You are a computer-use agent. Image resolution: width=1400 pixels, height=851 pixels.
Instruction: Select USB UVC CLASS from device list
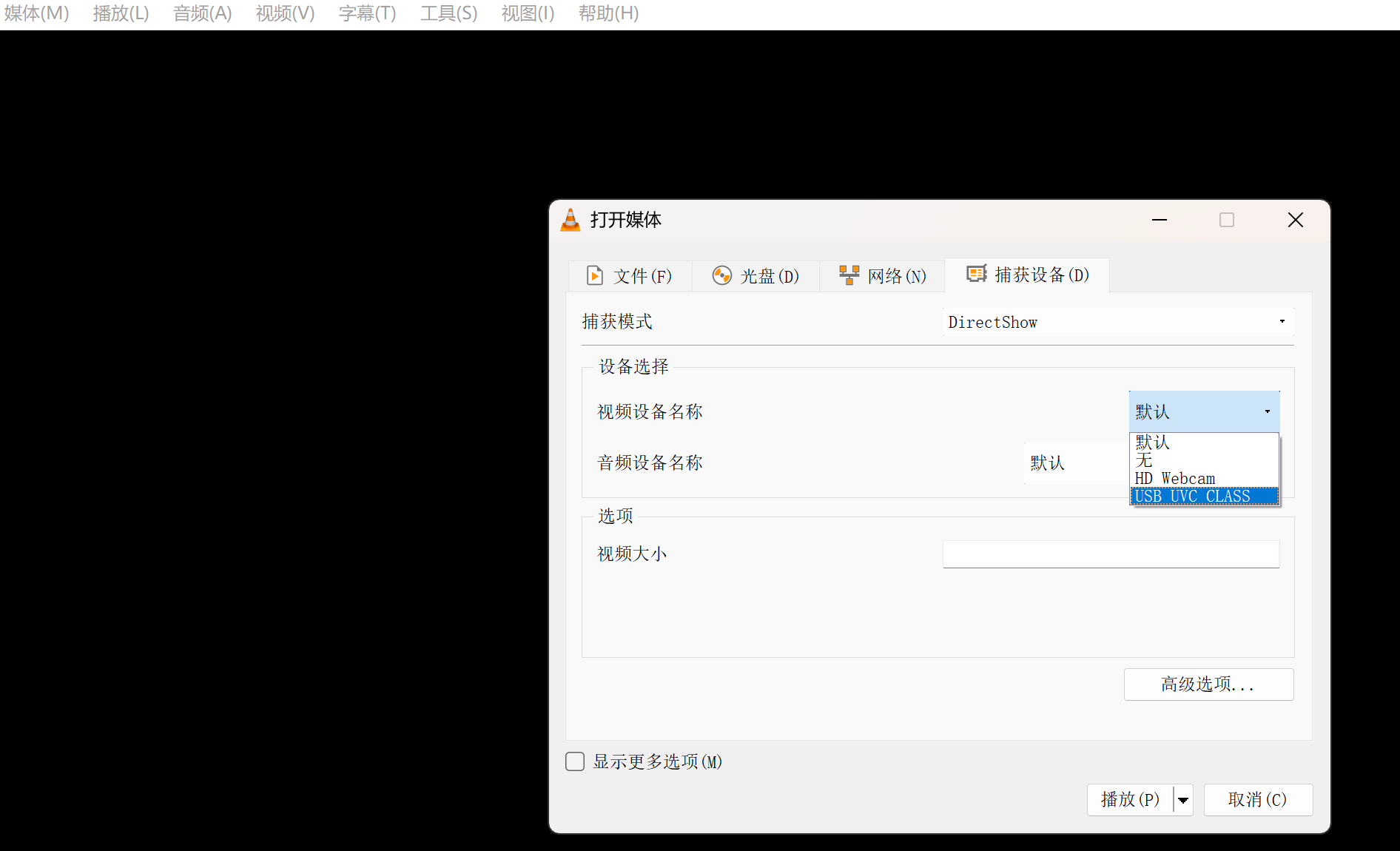pyautogui.click(x=1204, y=497)
